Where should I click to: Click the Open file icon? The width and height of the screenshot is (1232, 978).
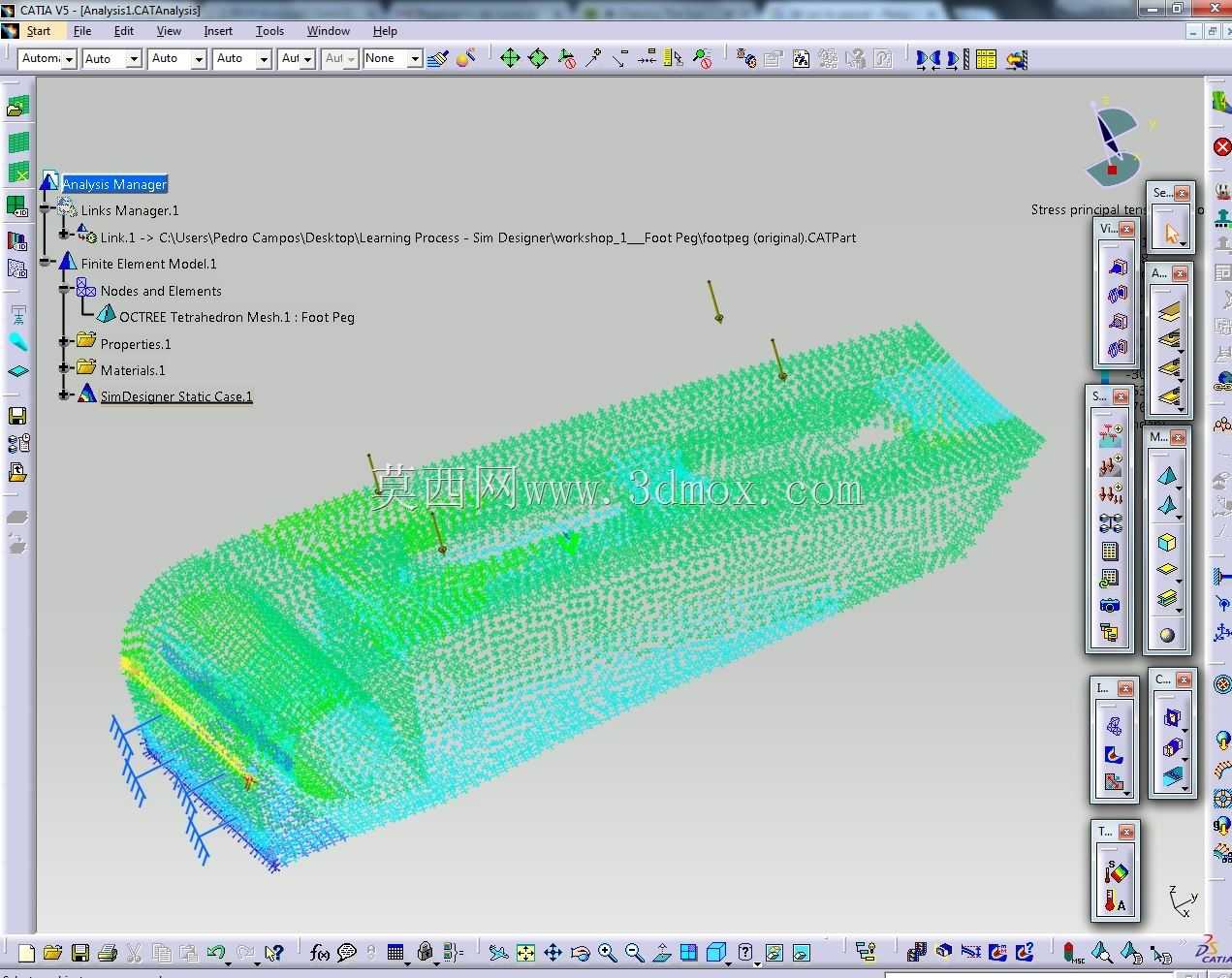(52, 954)
